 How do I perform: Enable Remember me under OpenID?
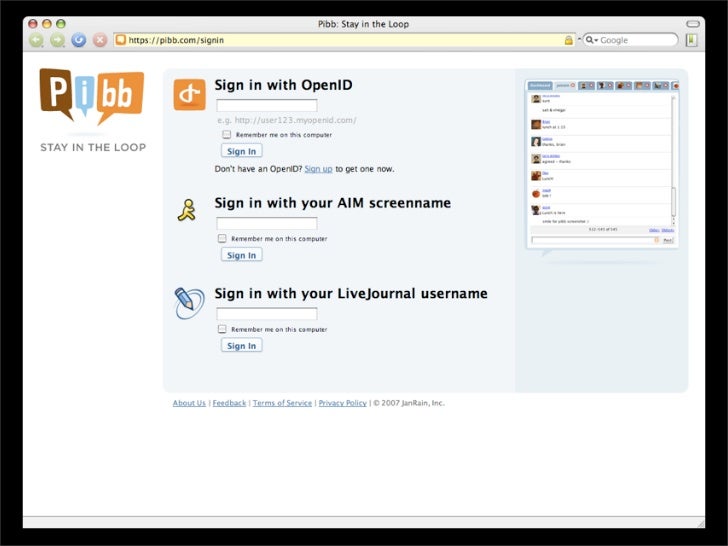pyautogui.click(x=227, y=135)
